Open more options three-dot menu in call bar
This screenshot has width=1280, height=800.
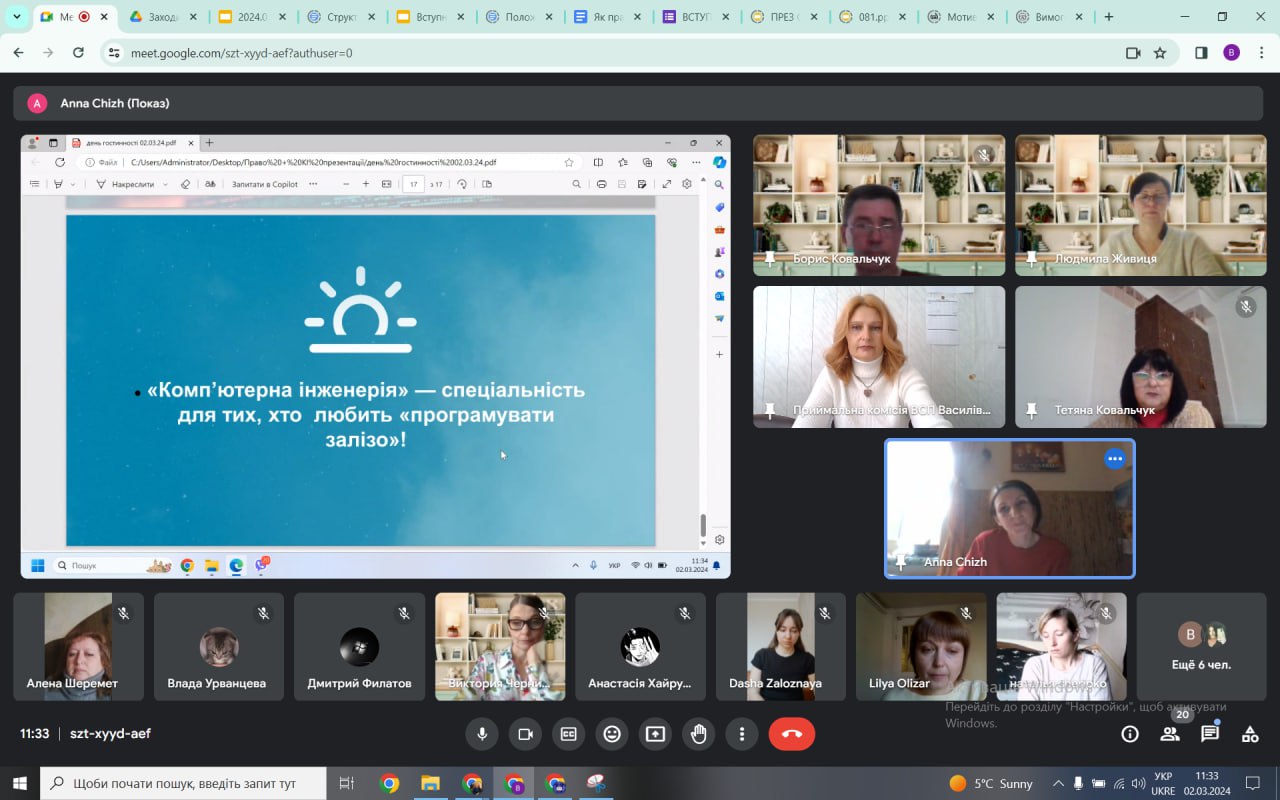coord(741,734)
